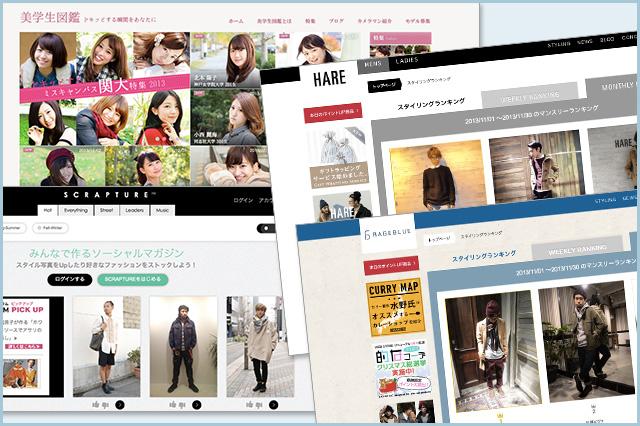Image resolution: width=640 pixels, height=426 pixels.
Task: Click the black ログインする button
Action: click(x=70, y=279)
